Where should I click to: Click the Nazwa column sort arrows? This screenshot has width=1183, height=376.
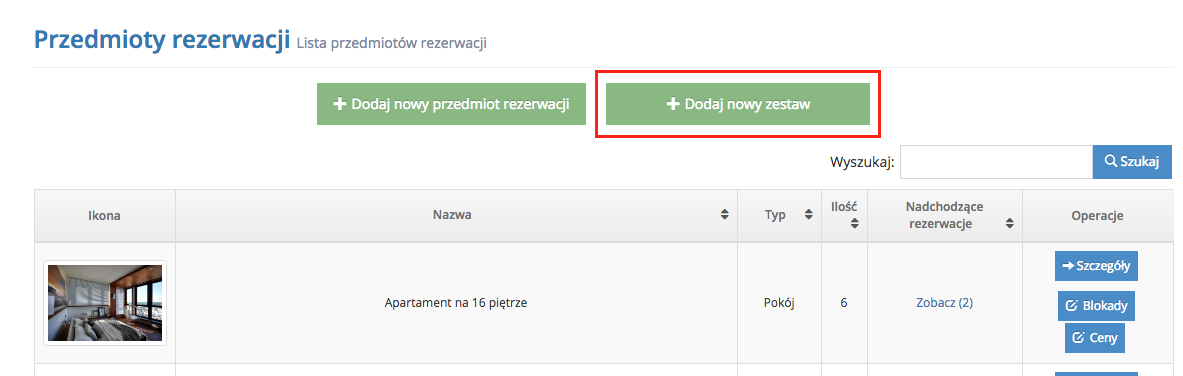pyautogui.click(x=724, y=215)
